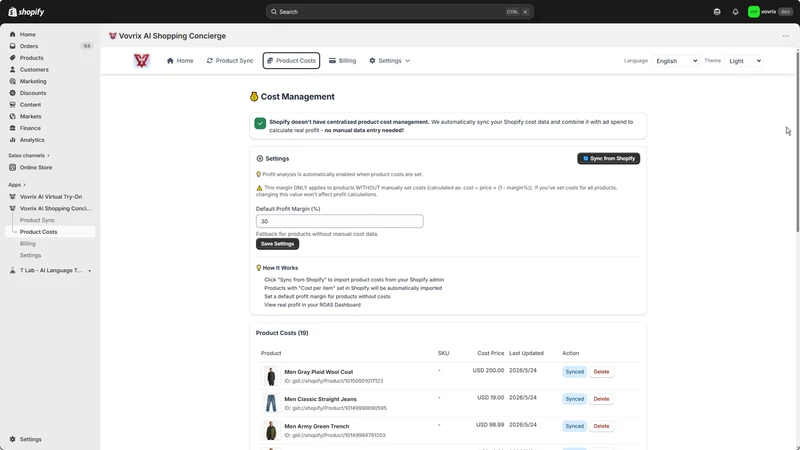Delete the Men Gray Plaid Wool Coat row
This screenshot has height=450, width=800.
(x=601, y=372)
